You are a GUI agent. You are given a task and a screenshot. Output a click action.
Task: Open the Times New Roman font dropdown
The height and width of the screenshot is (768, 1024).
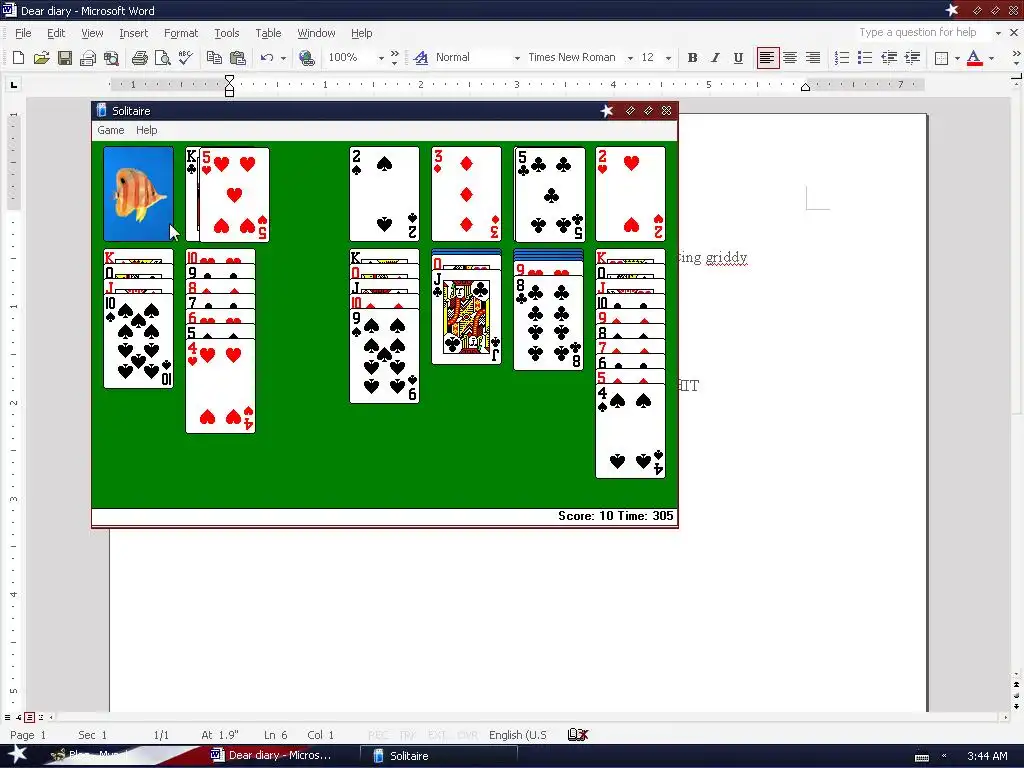tap(630, 58)
